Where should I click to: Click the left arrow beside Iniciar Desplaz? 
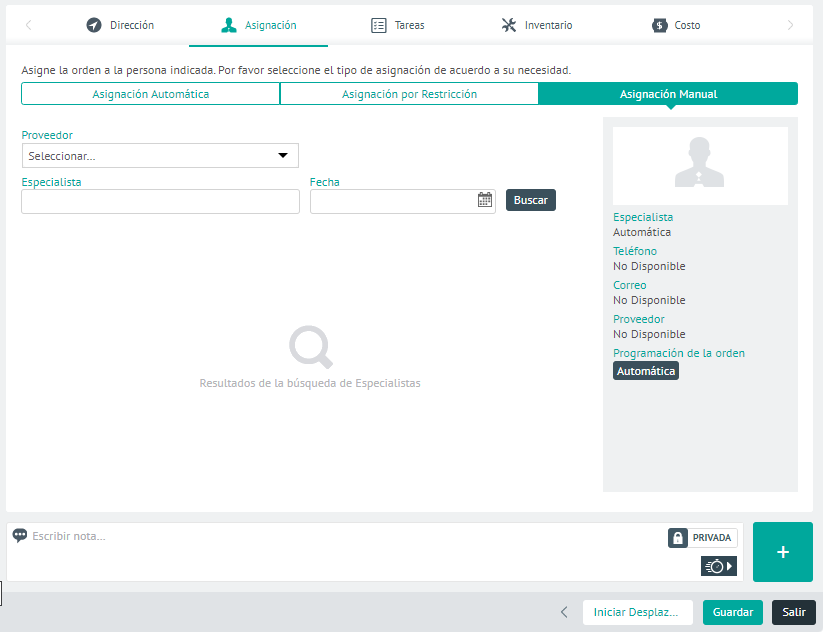coord(564,612)
